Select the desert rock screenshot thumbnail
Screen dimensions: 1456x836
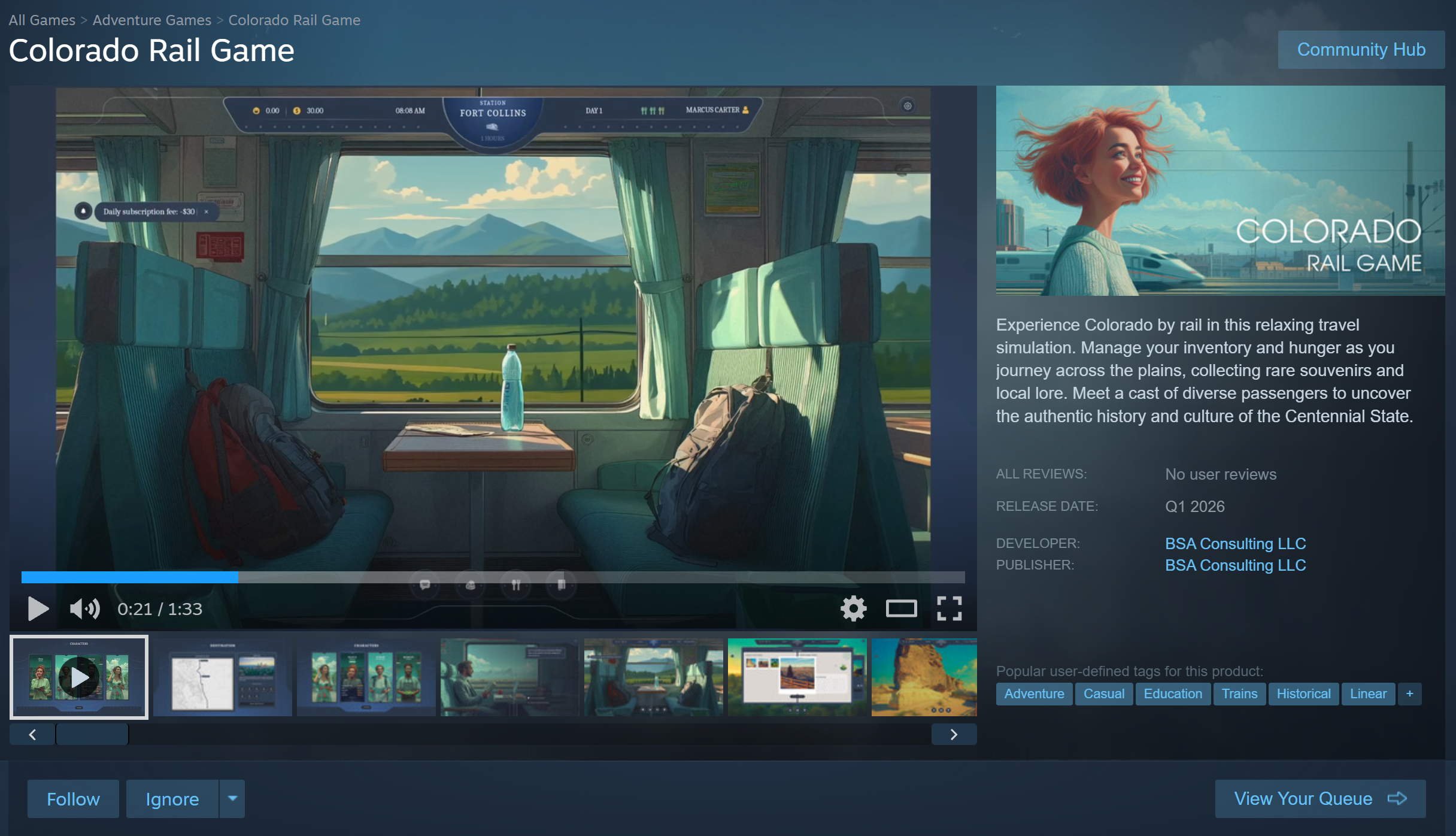point(923,677)
